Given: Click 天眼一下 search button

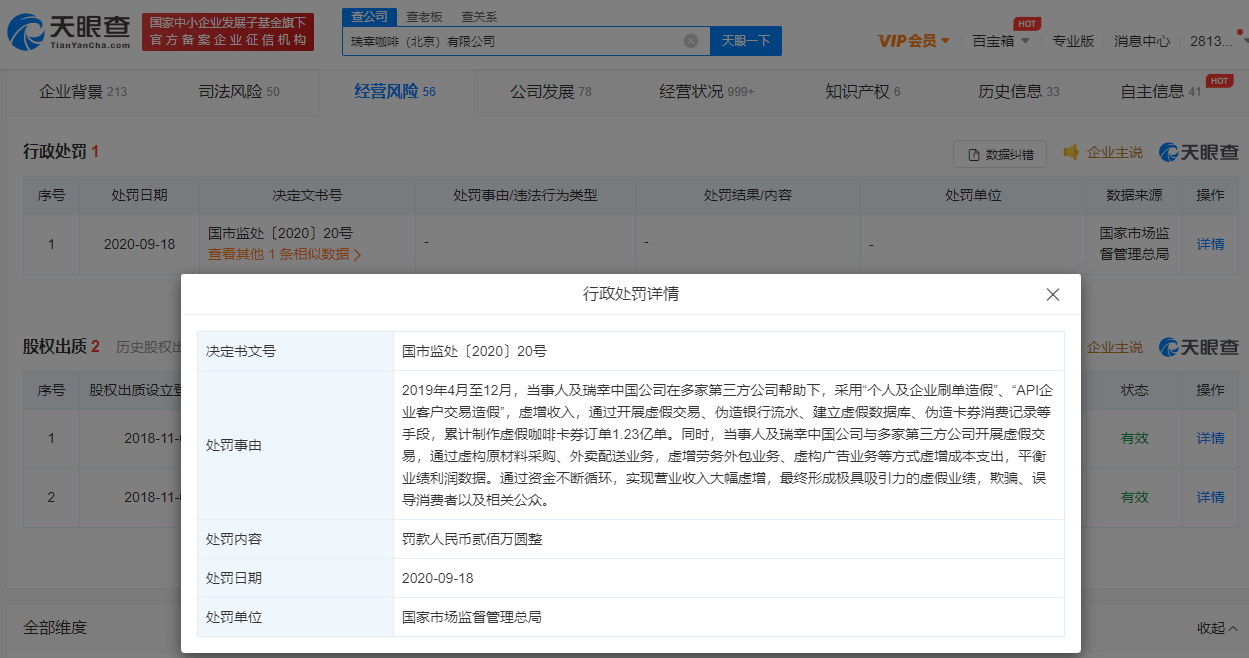Looking at the screenshot, I should click(746, 41).
